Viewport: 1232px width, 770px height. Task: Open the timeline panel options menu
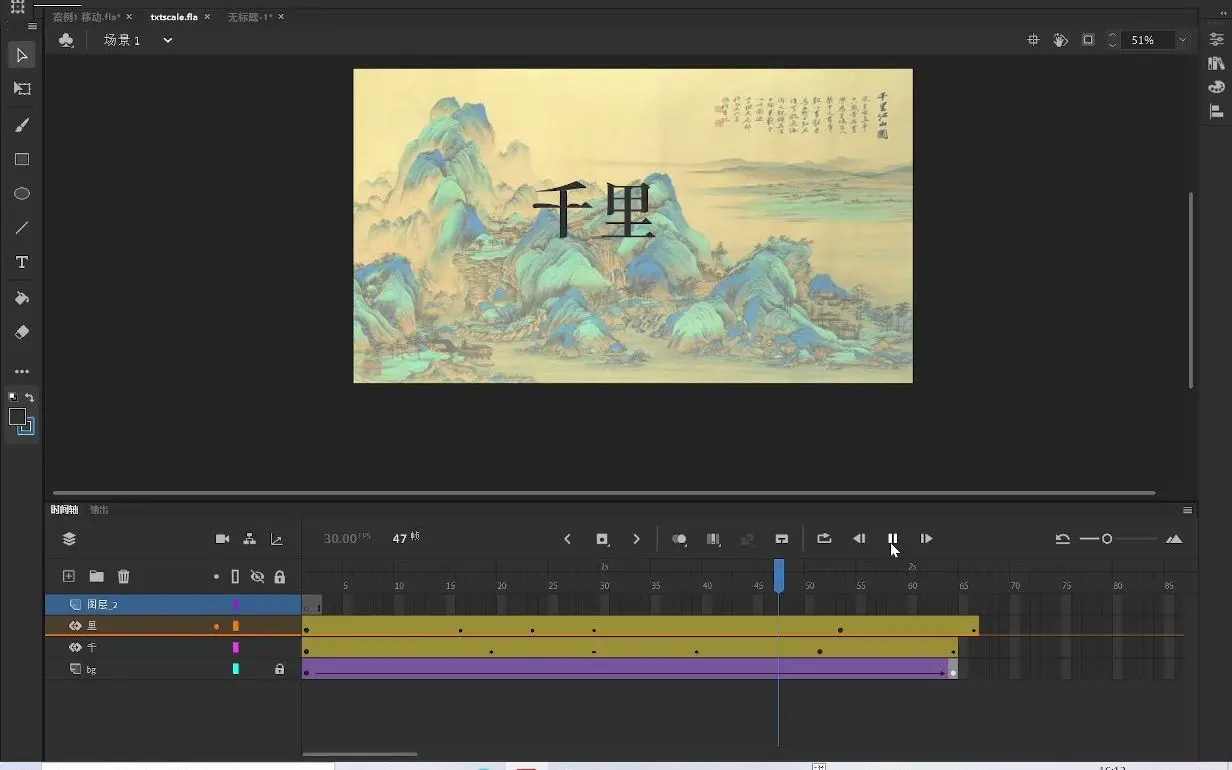tap(1187, 510)
